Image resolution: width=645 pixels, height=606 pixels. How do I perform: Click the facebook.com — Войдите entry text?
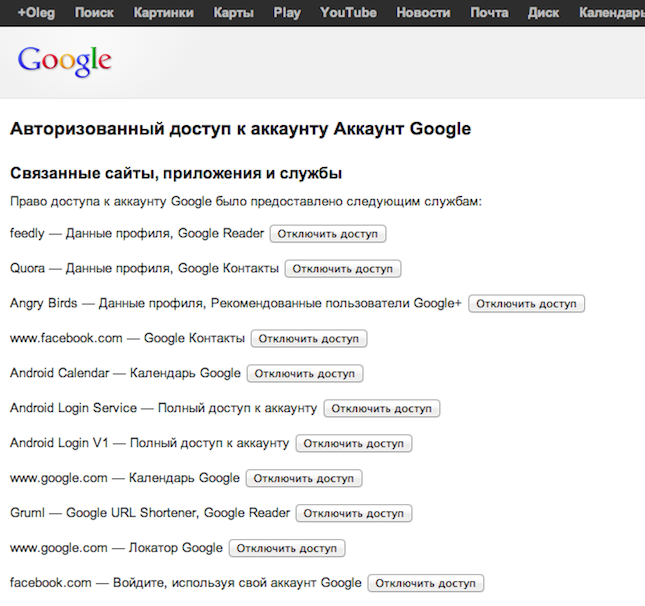click(186, 583)
